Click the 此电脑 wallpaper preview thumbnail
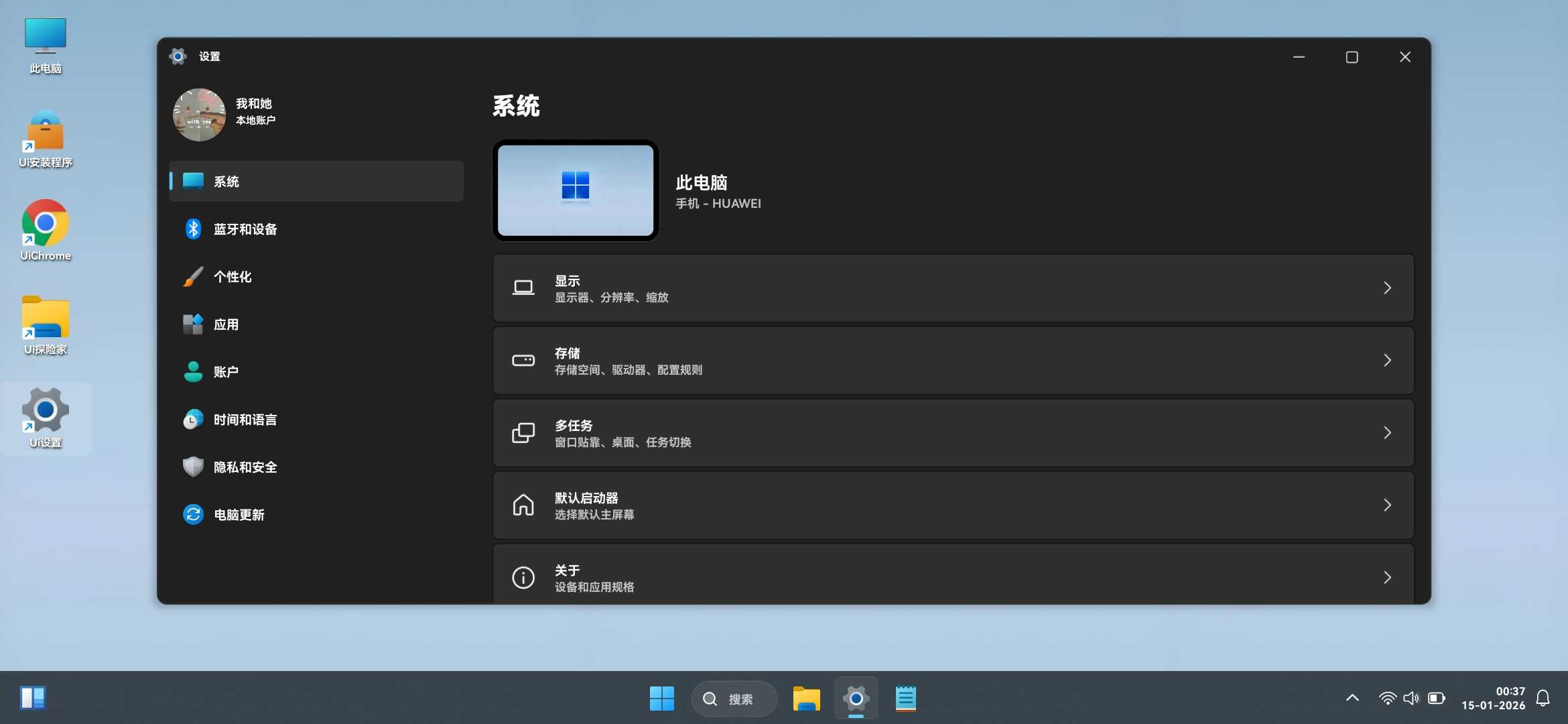This screenshot has height=724, width=1568. click(x=576, y=190)
